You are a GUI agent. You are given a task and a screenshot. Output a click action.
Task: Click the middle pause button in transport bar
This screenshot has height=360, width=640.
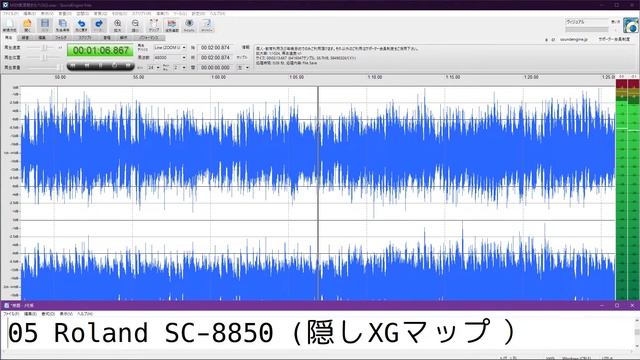(x=100, y=66)
